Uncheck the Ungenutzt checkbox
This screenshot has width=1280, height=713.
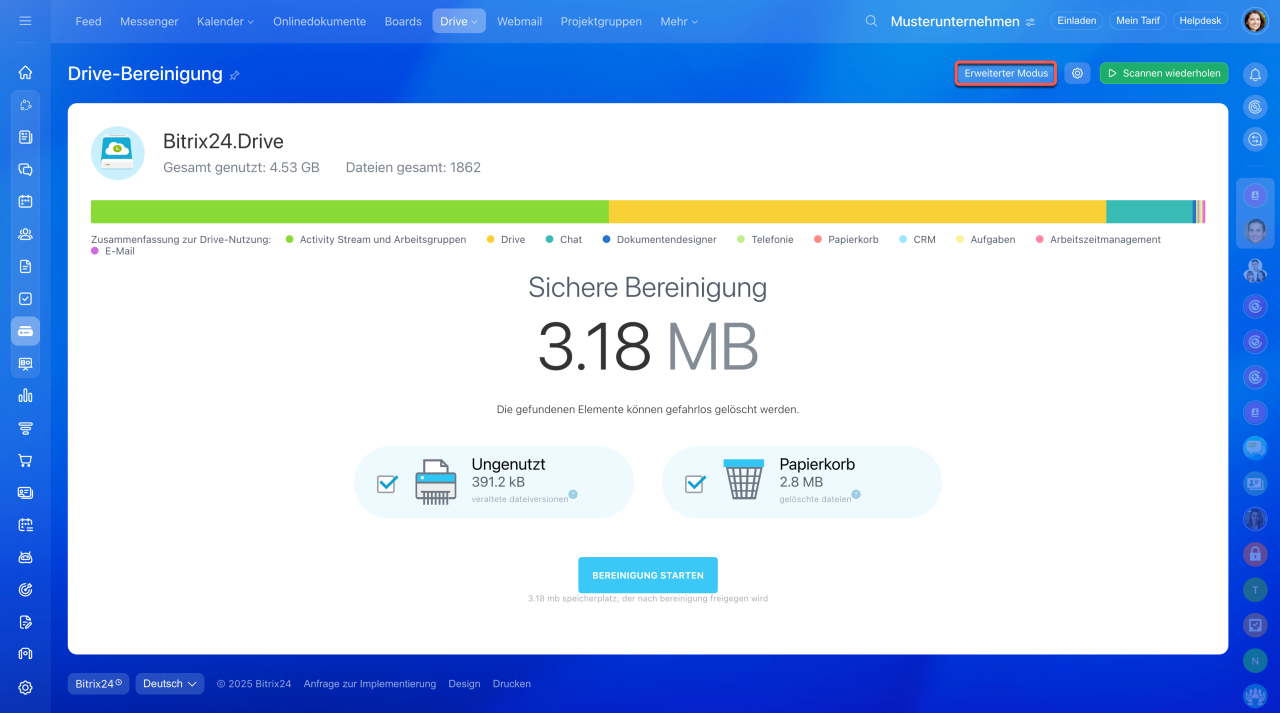point(387,483)
